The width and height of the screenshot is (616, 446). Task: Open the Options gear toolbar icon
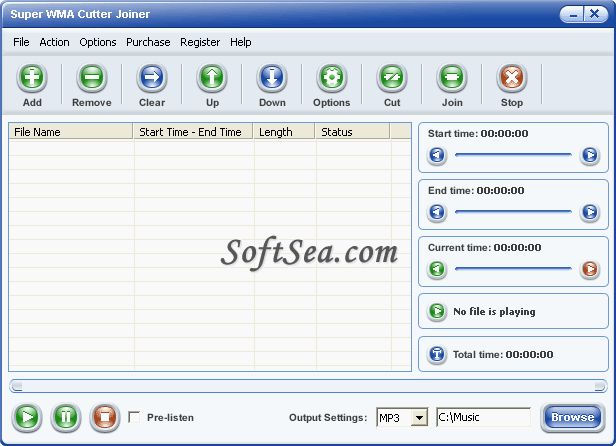coord(332,77)
